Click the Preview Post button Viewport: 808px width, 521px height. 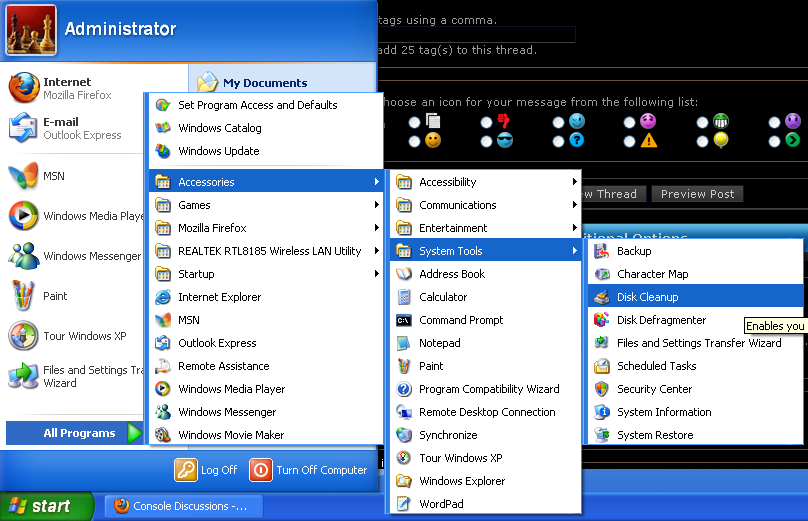point(697,194)
